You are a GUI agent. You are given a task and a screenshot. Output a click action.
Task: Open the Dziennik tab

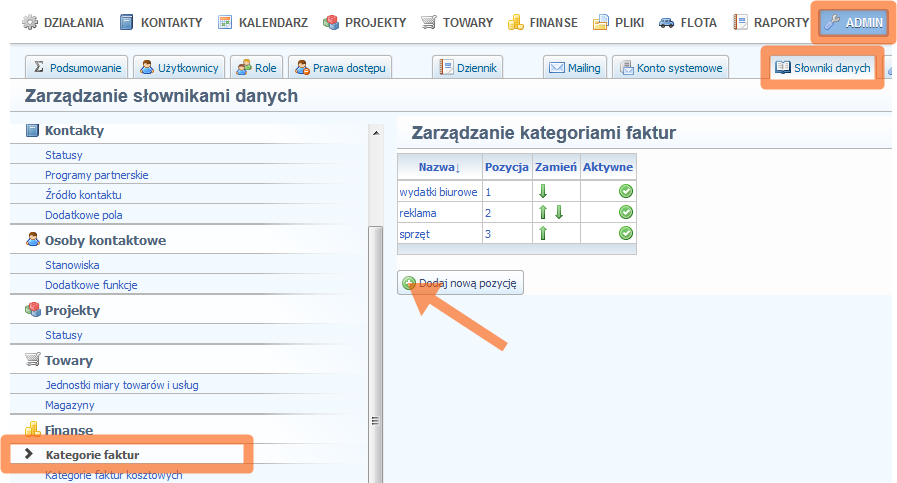coord(468,68)
